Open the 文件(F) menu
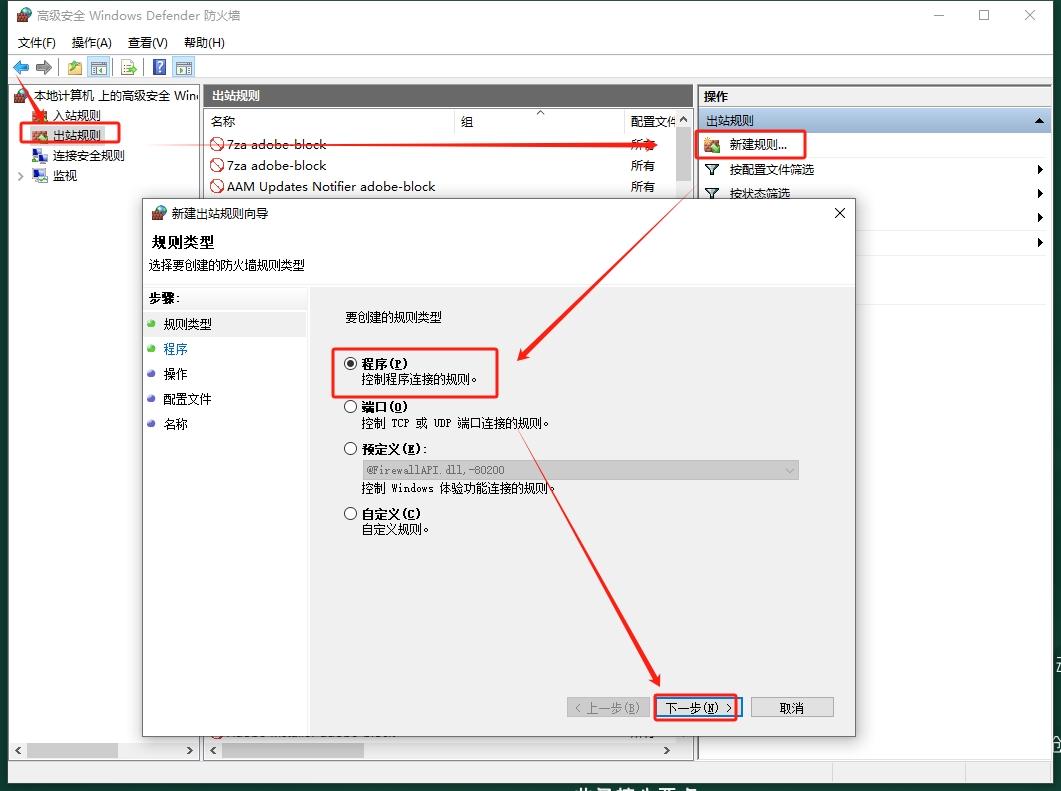 [x=37, y=43]
